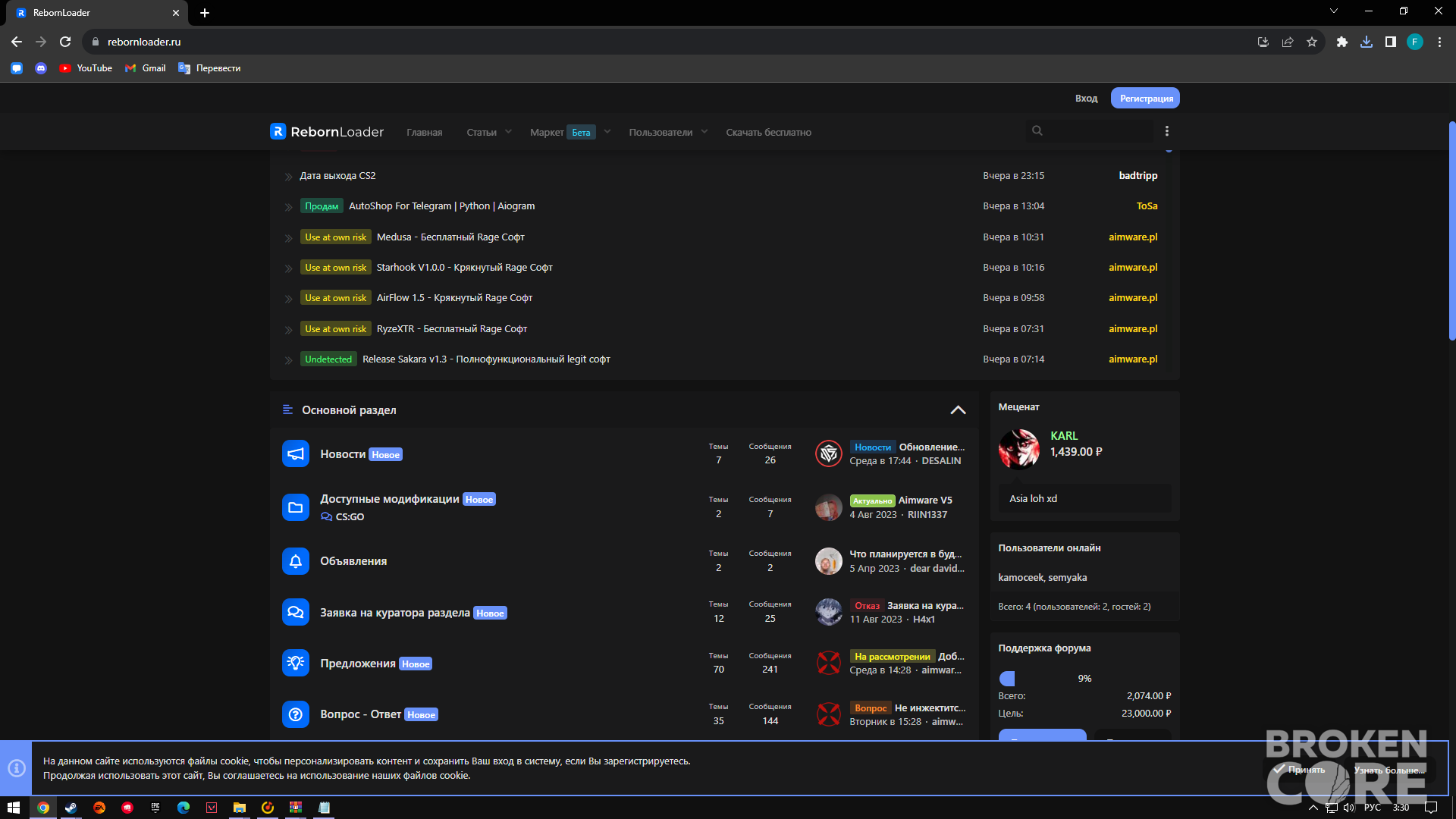Open Steam from the taskbar
This screenshot has height=819, width=1456.
71,808
